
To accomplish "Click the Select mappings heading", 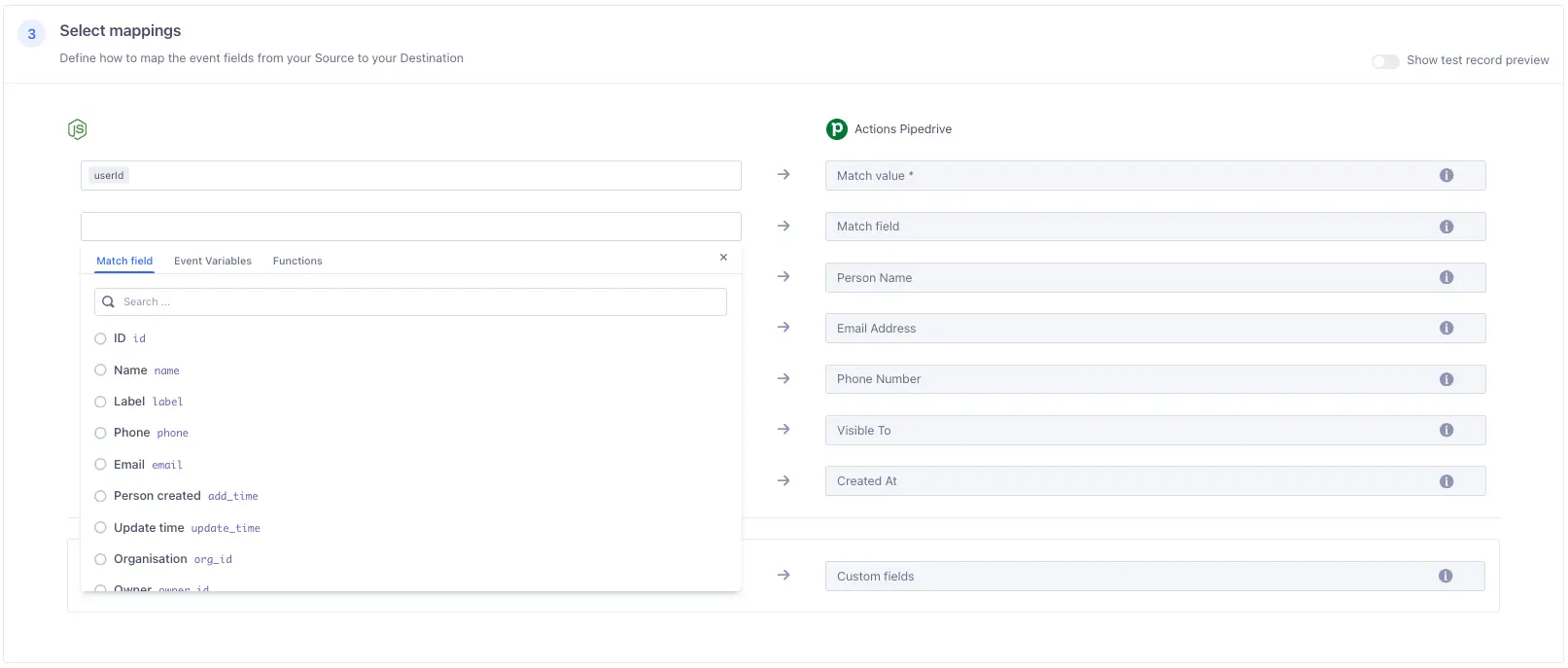I will pos(121,31).
